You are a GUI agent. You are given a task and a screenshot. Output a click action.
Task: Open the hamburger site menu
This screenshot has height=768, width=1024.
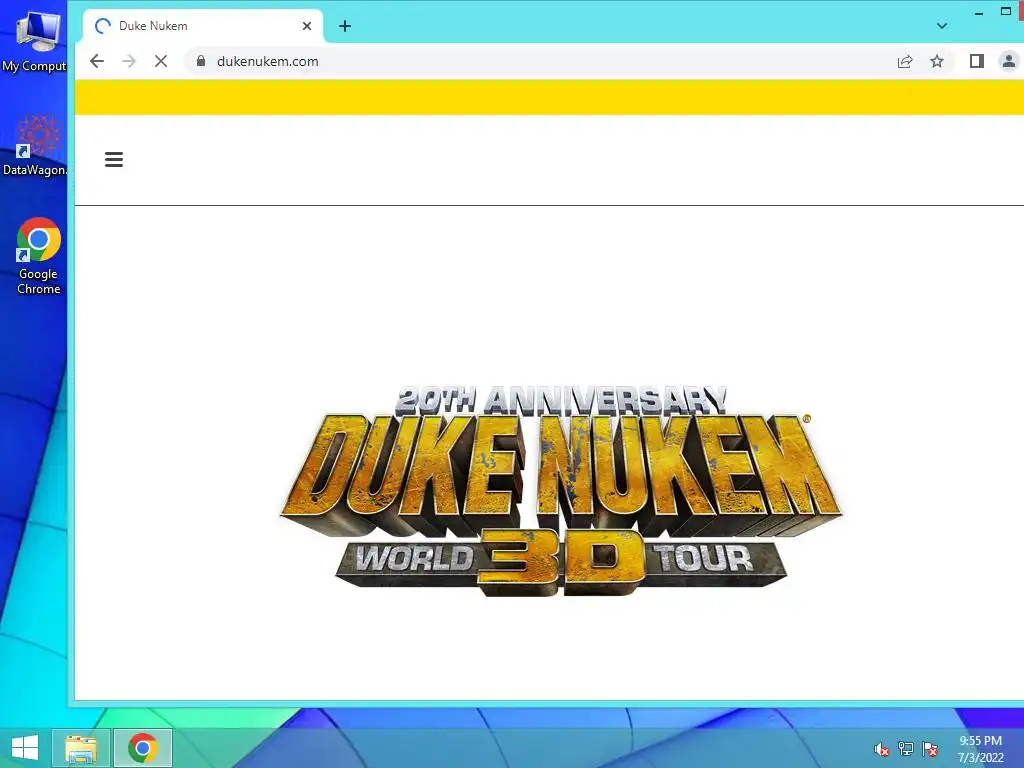[x=114, y=159]
